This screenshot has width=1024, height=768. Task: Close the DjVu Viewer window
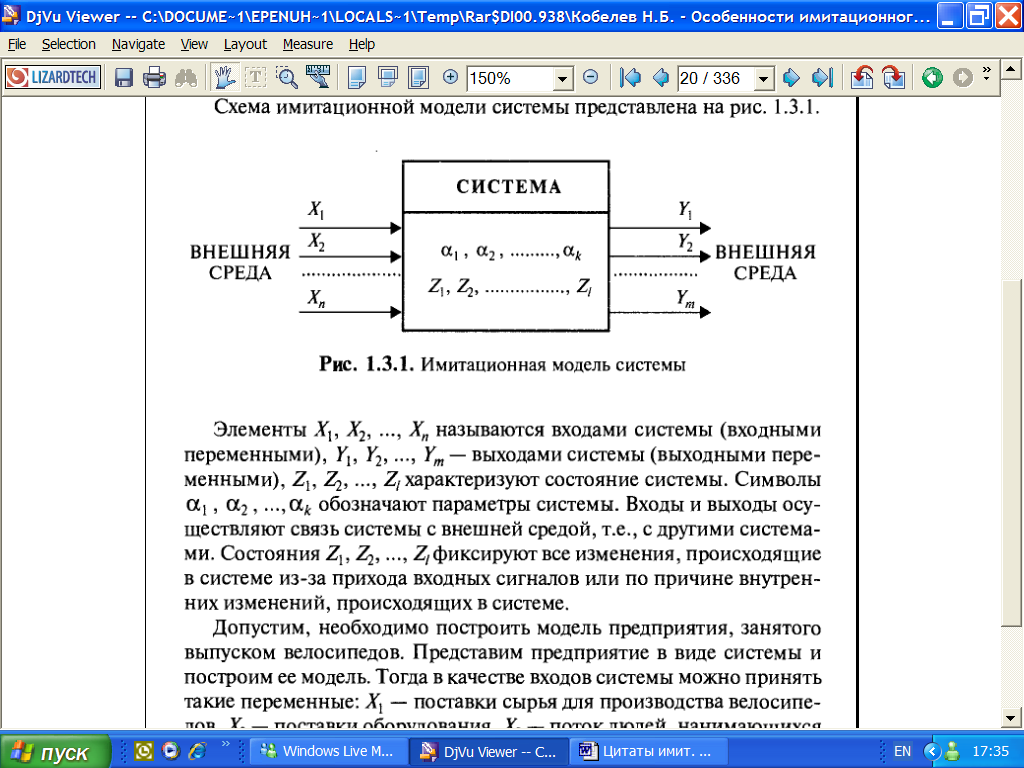point(1007,16)
